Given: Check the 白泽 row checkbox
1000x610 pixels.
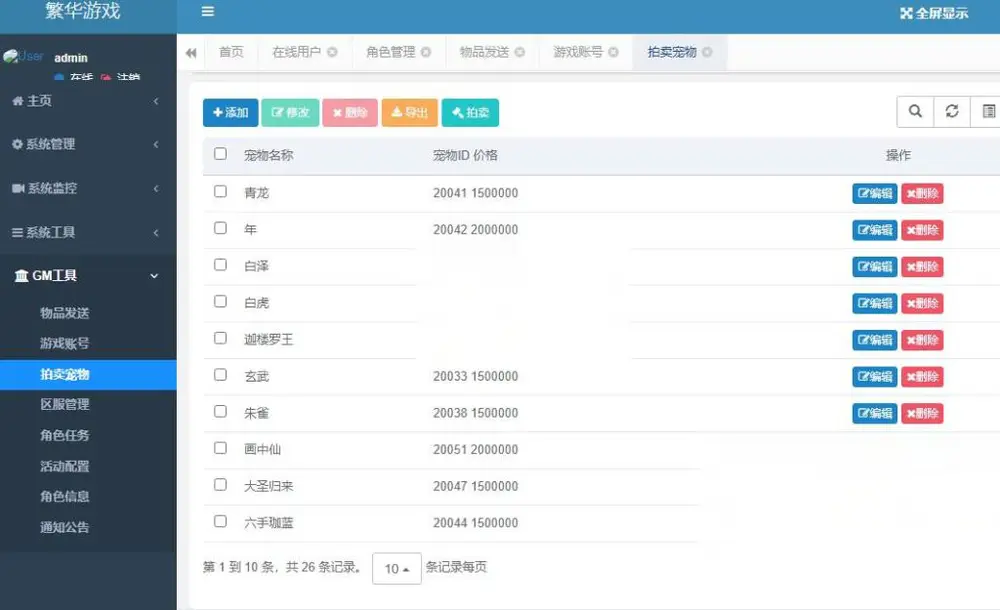Looking at the screenshot, I should (221, 265).
